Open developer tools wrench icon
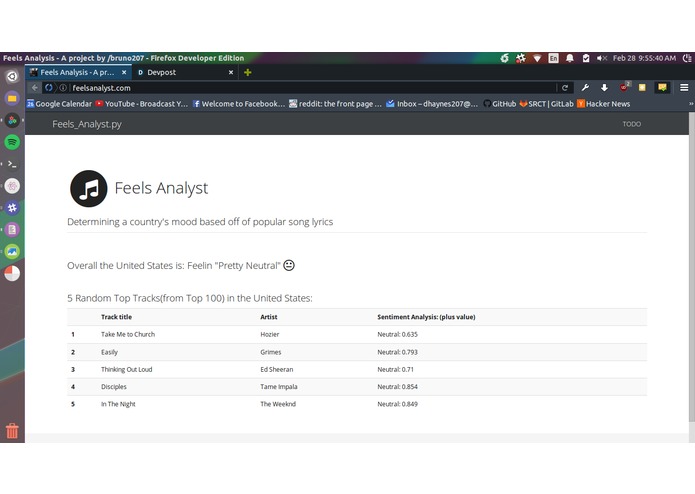The image size is (695, 494). pyautogui.click(x=585, y=88)
